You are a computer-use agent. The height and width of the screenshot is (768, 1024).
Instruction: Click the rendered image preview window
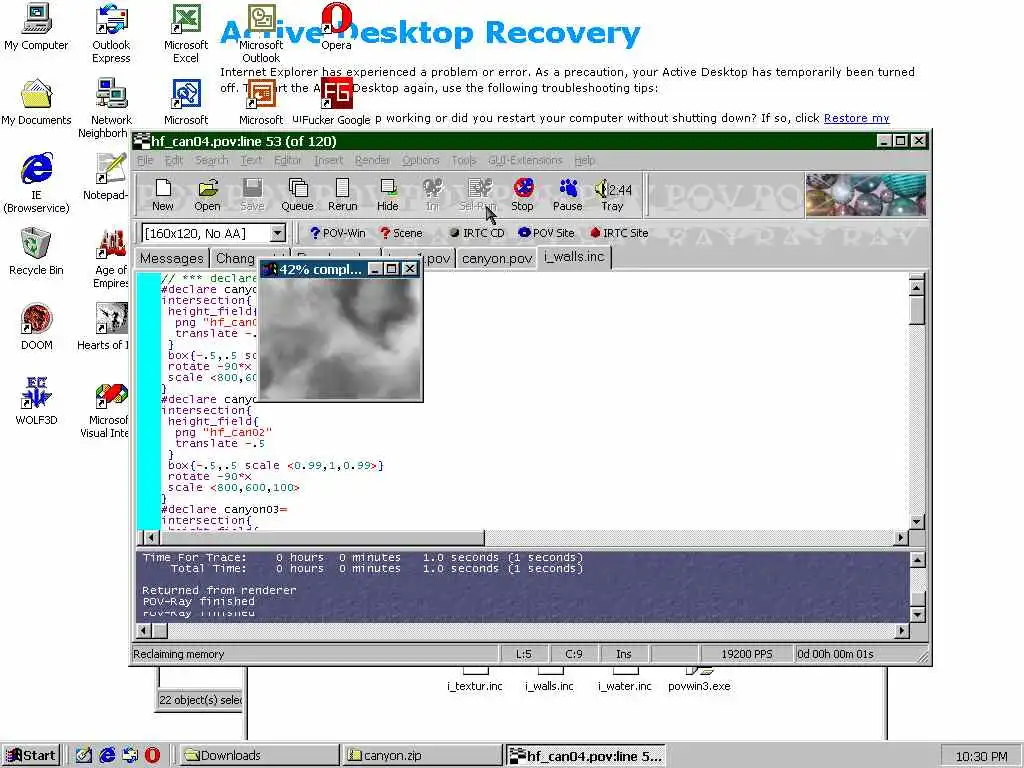[341, 338]
